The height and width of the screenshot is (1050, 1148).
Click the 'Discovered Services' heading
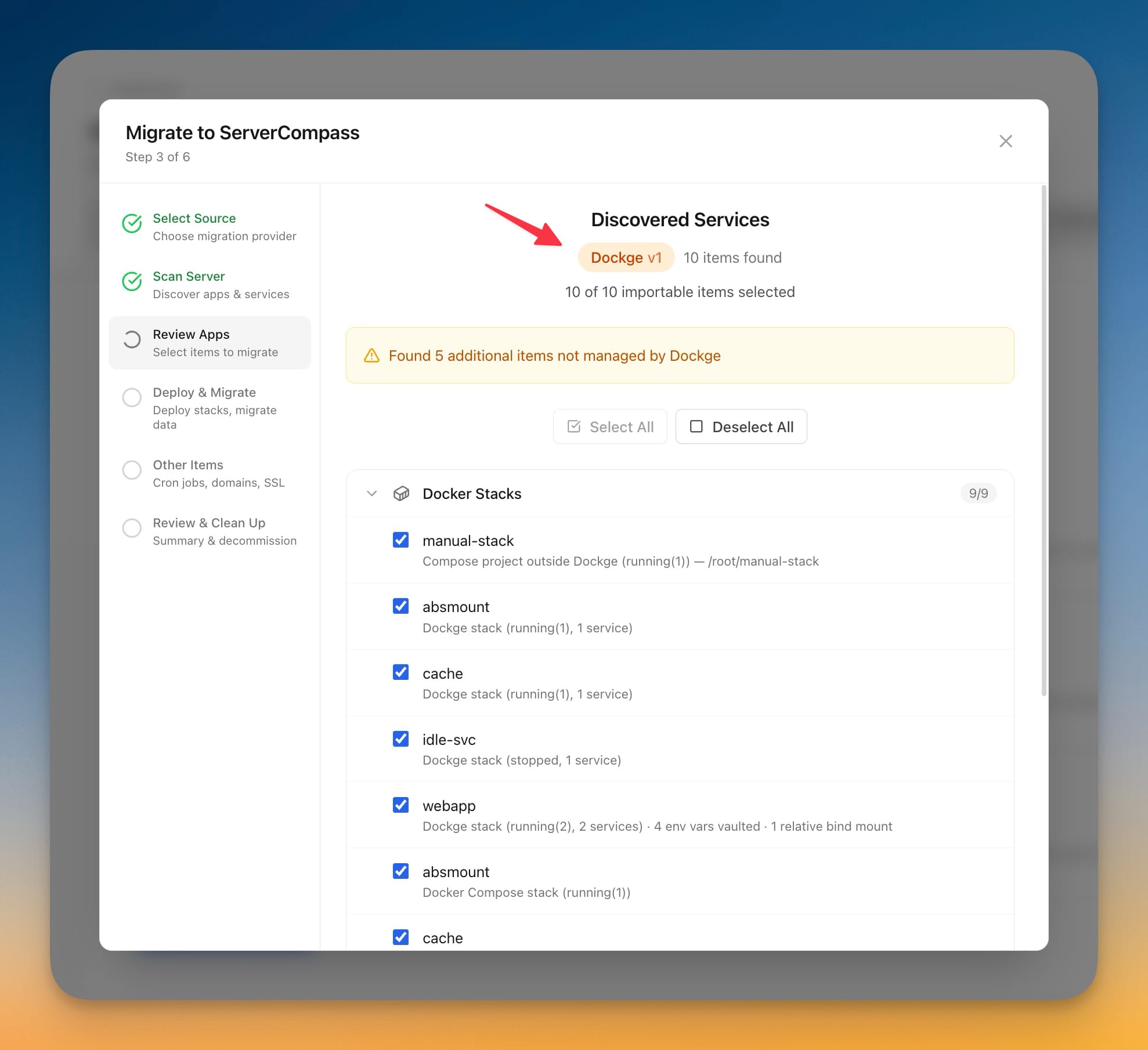(x=680, y=220)
